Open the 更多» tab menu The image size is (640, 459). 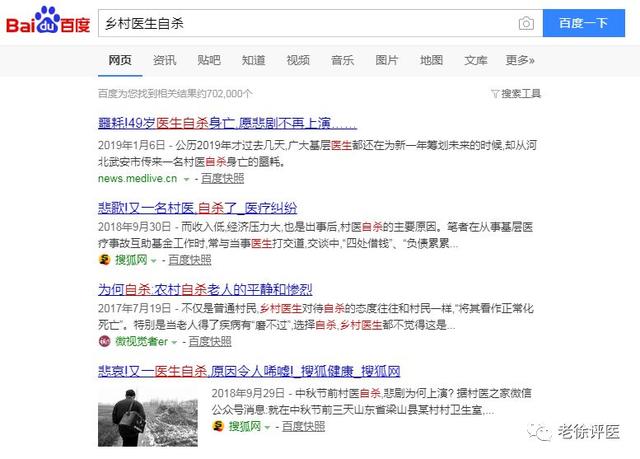point(520,60)
